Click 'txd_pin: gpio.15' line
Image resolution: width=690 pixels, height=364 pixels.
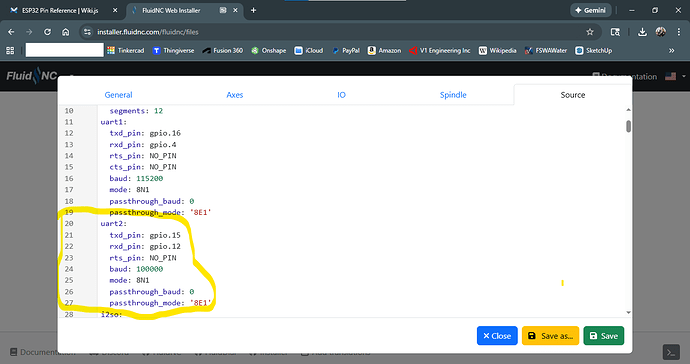[145, 235]
